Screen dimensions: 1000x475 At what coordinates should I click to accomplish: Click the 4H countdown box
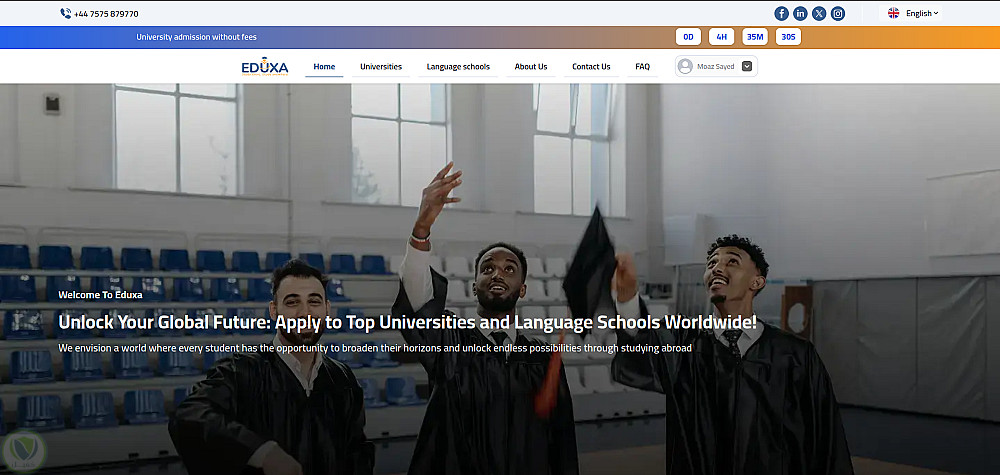click(x=721, y=37)
